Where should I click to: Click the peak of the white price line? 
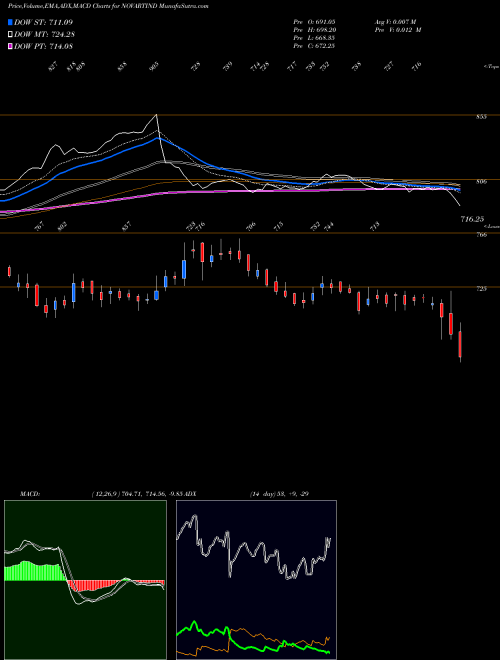pyautogui.click(x=157, y=114)
